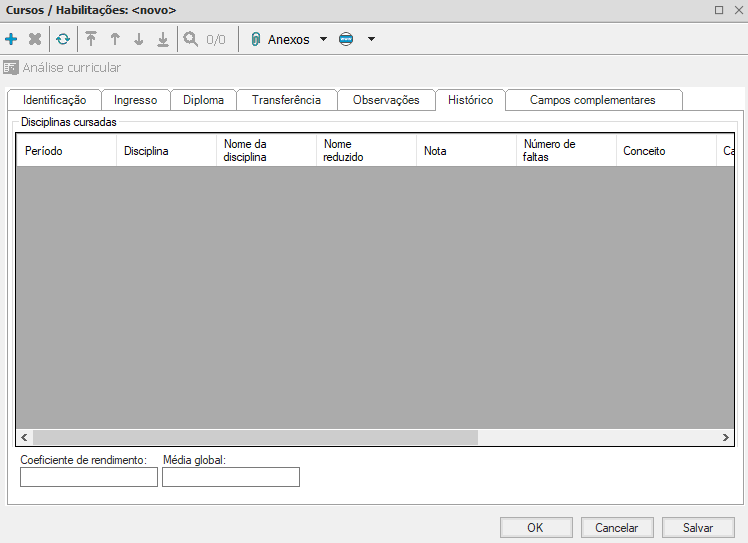The image size is (748, 543).
Task: Switch to the Identificação tab
Action: tap(54, 100)
